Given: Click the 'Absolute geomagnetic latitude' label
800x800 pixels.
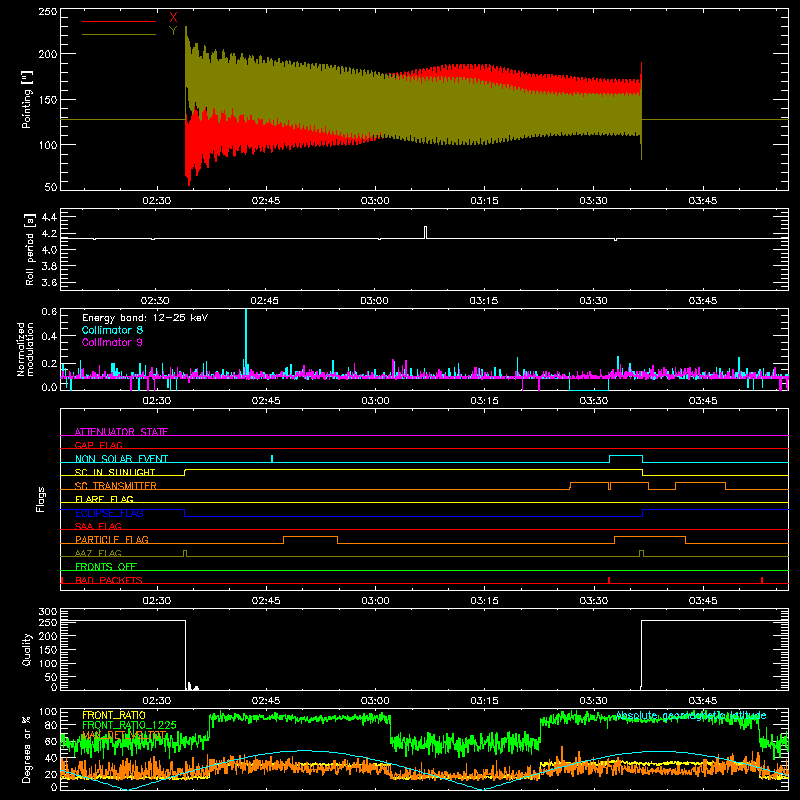Looking at the screenshot, I should point(691,715).
